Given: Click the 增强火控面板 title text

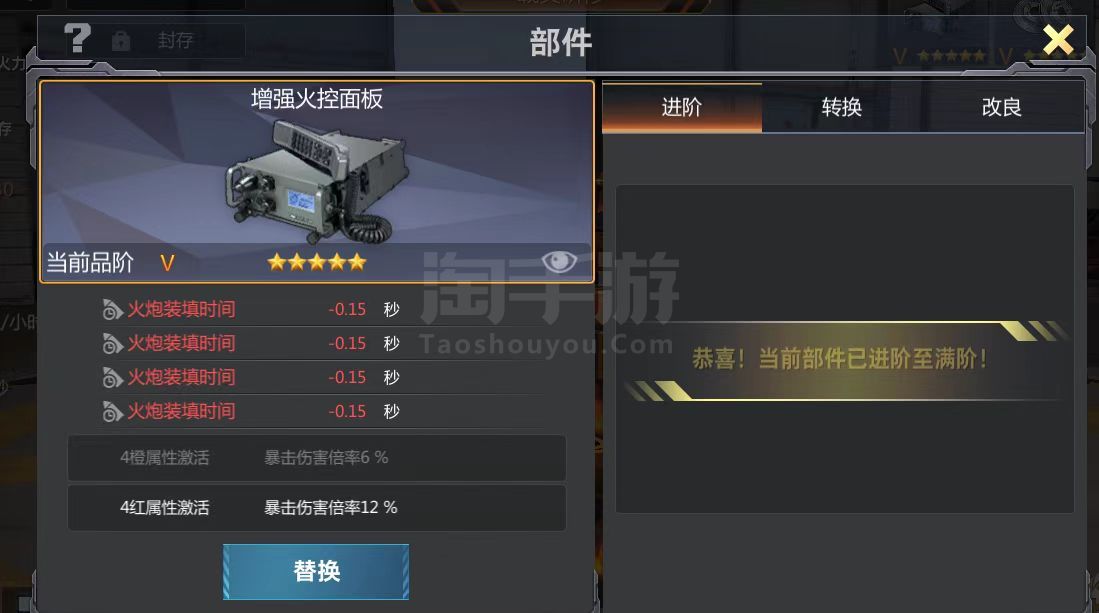Looking at the screenshot, I should [x=317, y=99].
